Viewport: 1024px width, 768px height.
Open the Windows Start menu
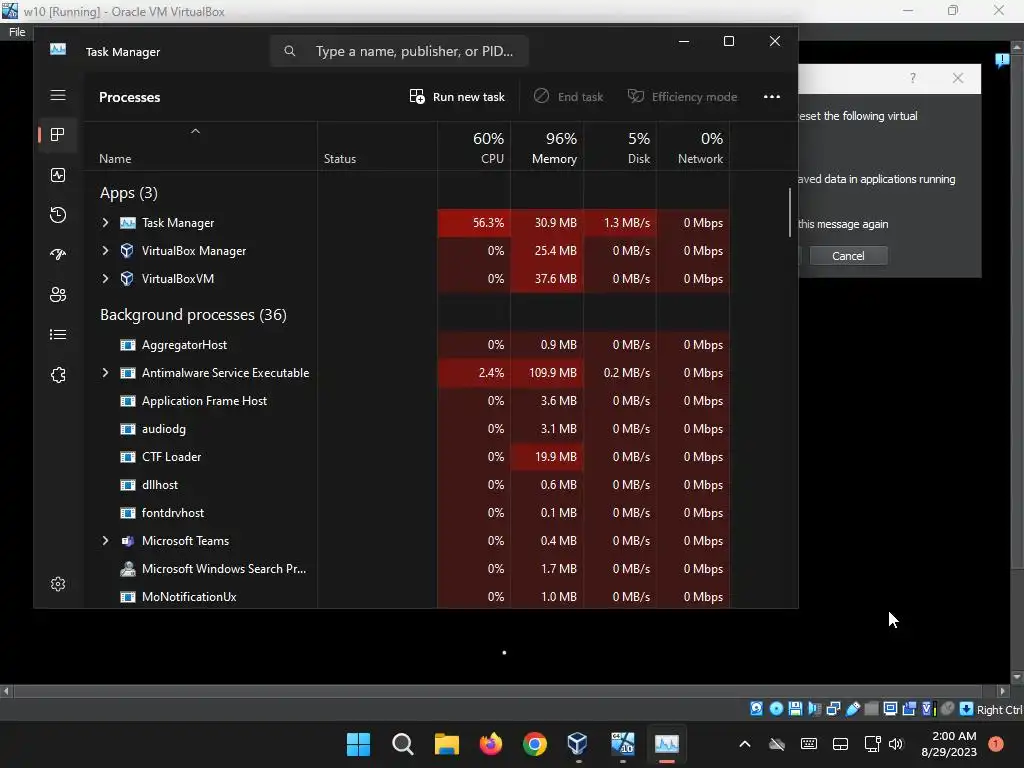pos(358,744)
